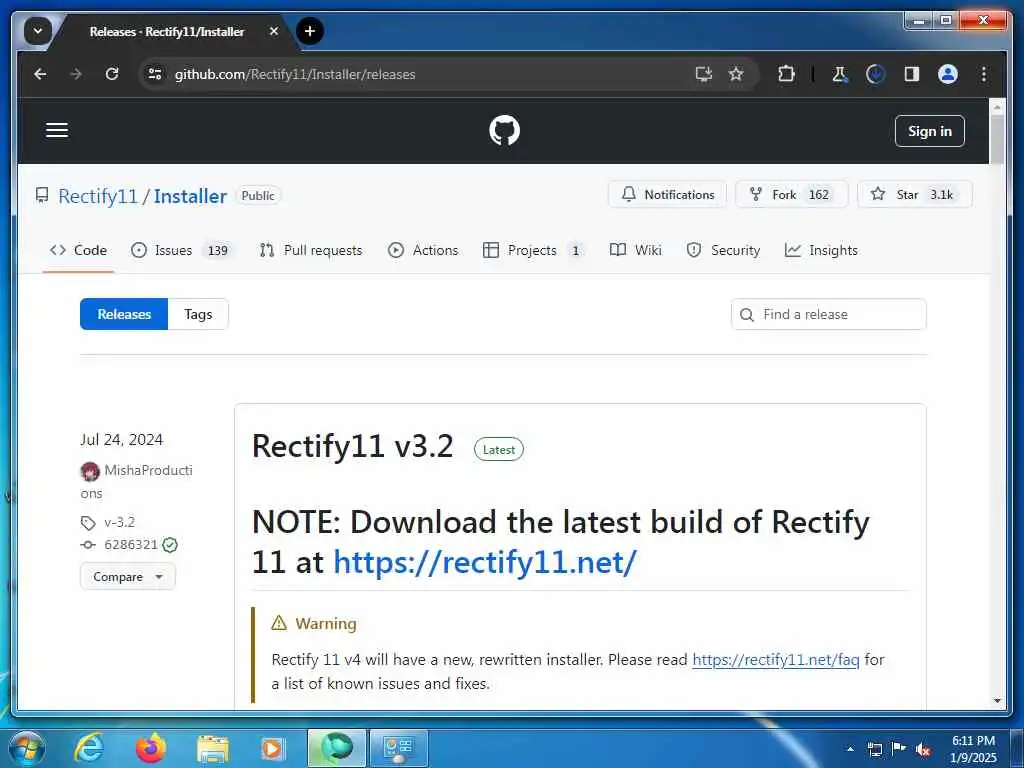The height and width of the screenshot is (768, 1024).
Task: Open the downloads icon in toolbar
Action: 875,74
